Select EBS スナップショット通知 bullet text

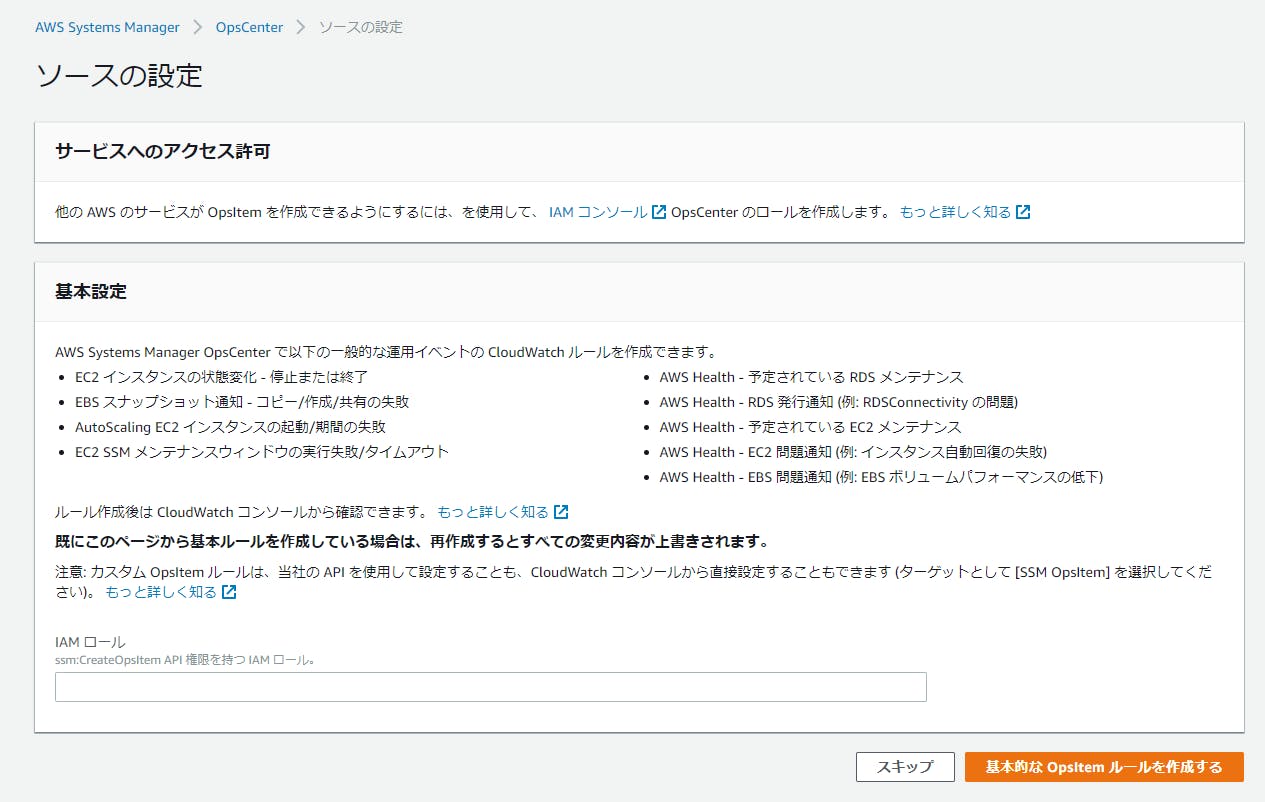(x=242, y=402)
